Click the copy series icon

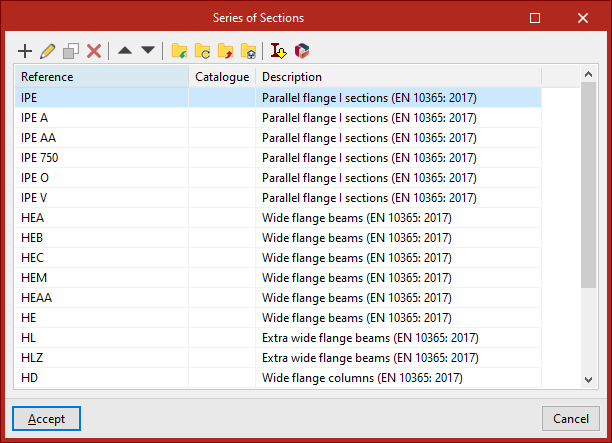pyautogui.click(x=71, y=50)
